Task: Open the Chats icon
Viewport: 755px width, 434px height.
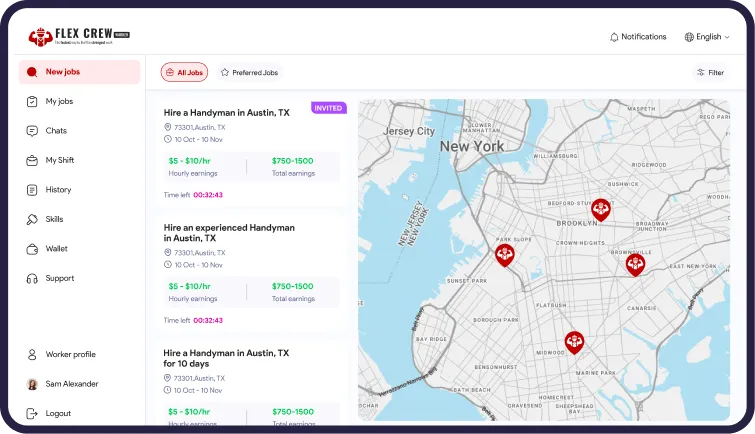Action: [x=33, y=131]
